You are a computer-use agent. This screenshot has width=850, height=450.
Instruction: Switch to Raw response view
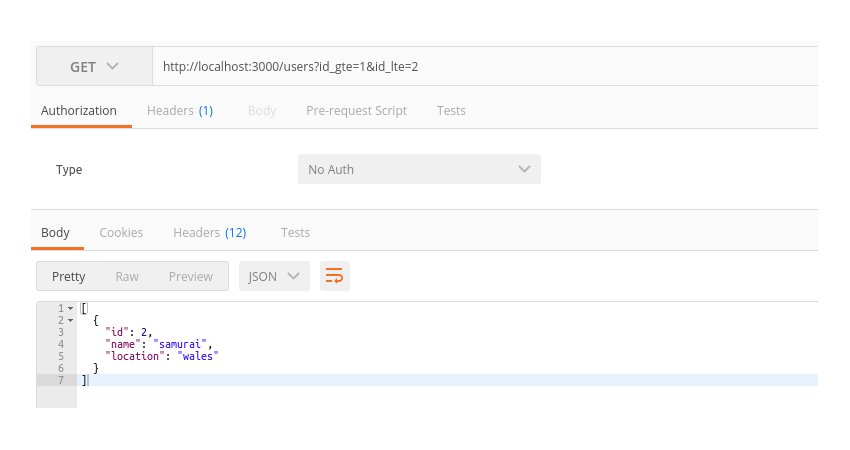tap(127, 276)
